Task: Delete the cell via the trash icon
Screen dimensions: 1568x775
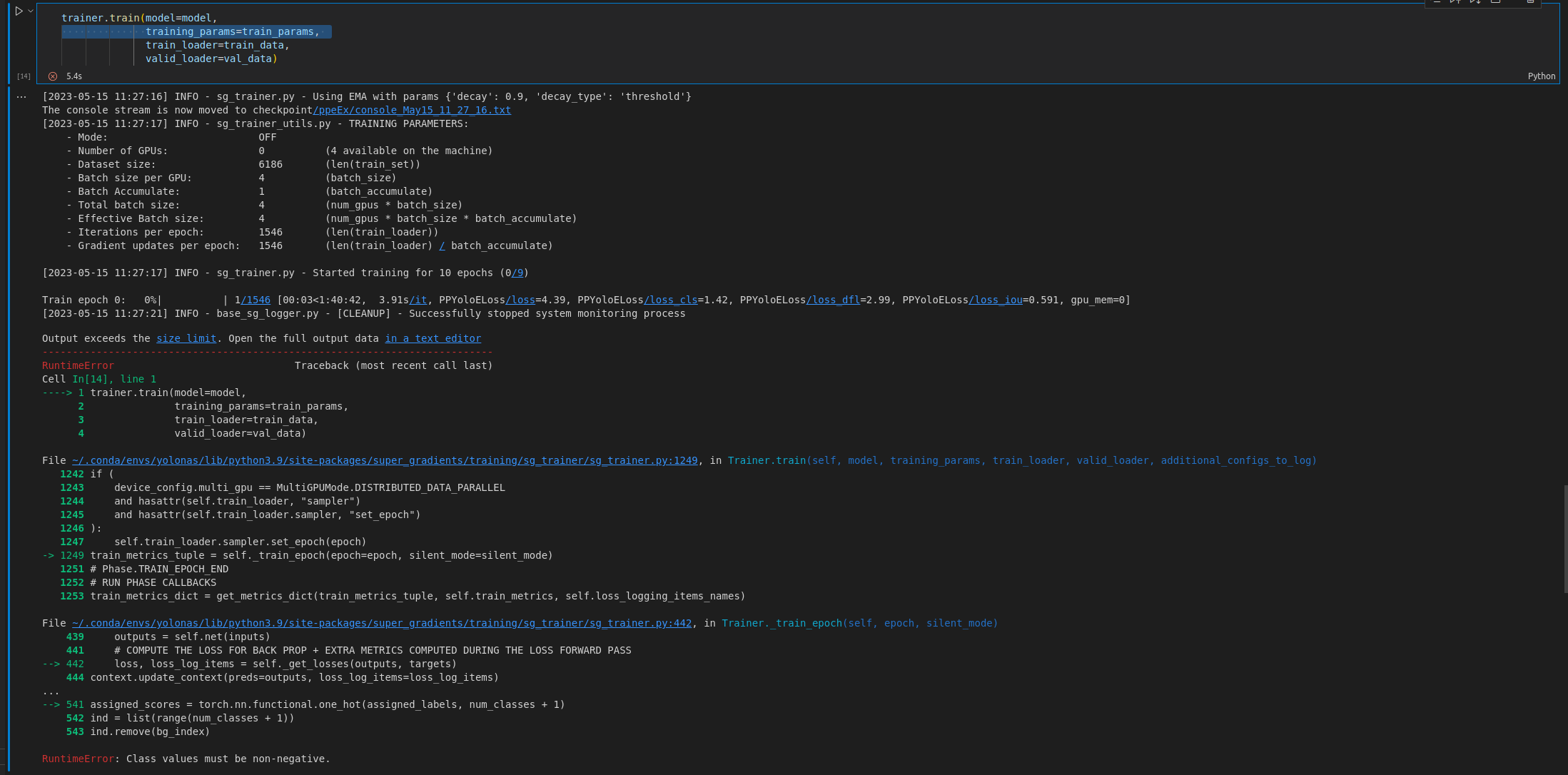Action: coord(1531,3)
